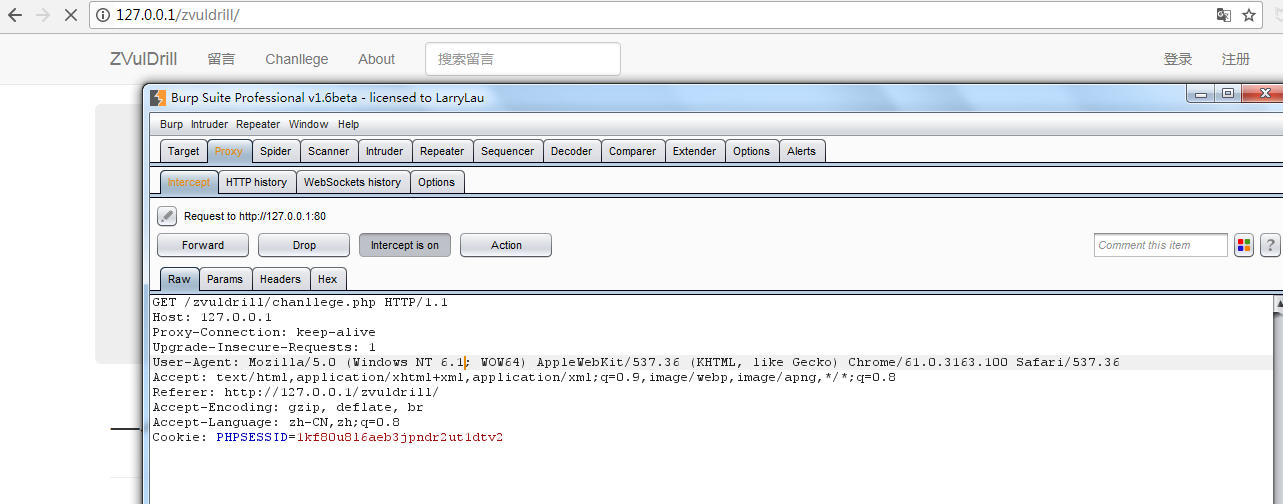Open the Chanllege navigation link
The image size is (1283, 504).
(x=297, y=59)
